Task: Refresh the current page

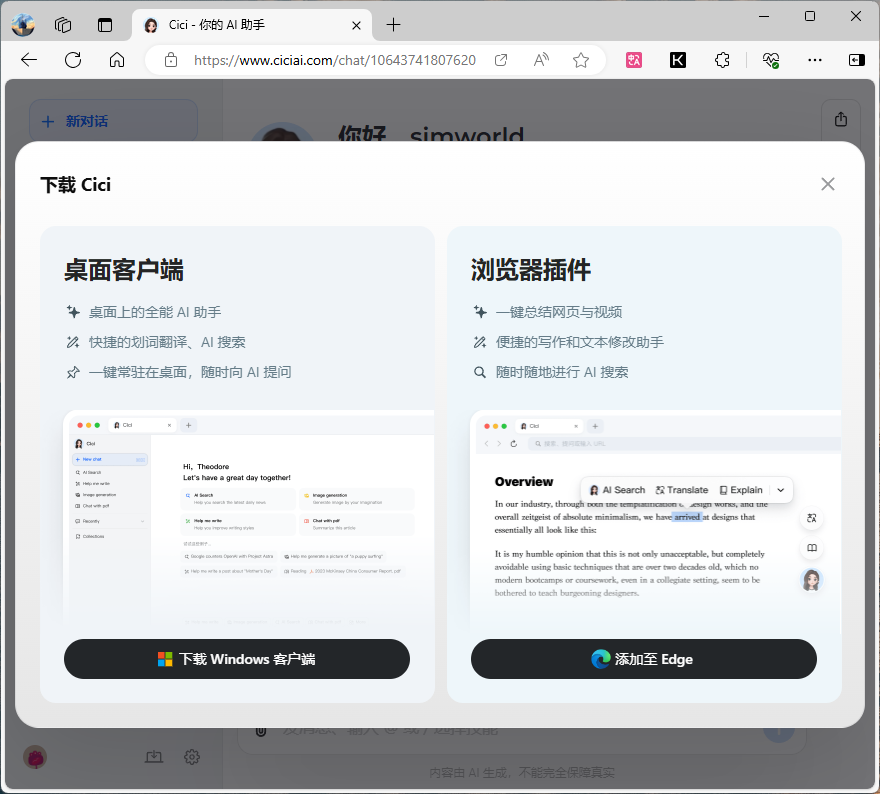Action: coord(73,59)
